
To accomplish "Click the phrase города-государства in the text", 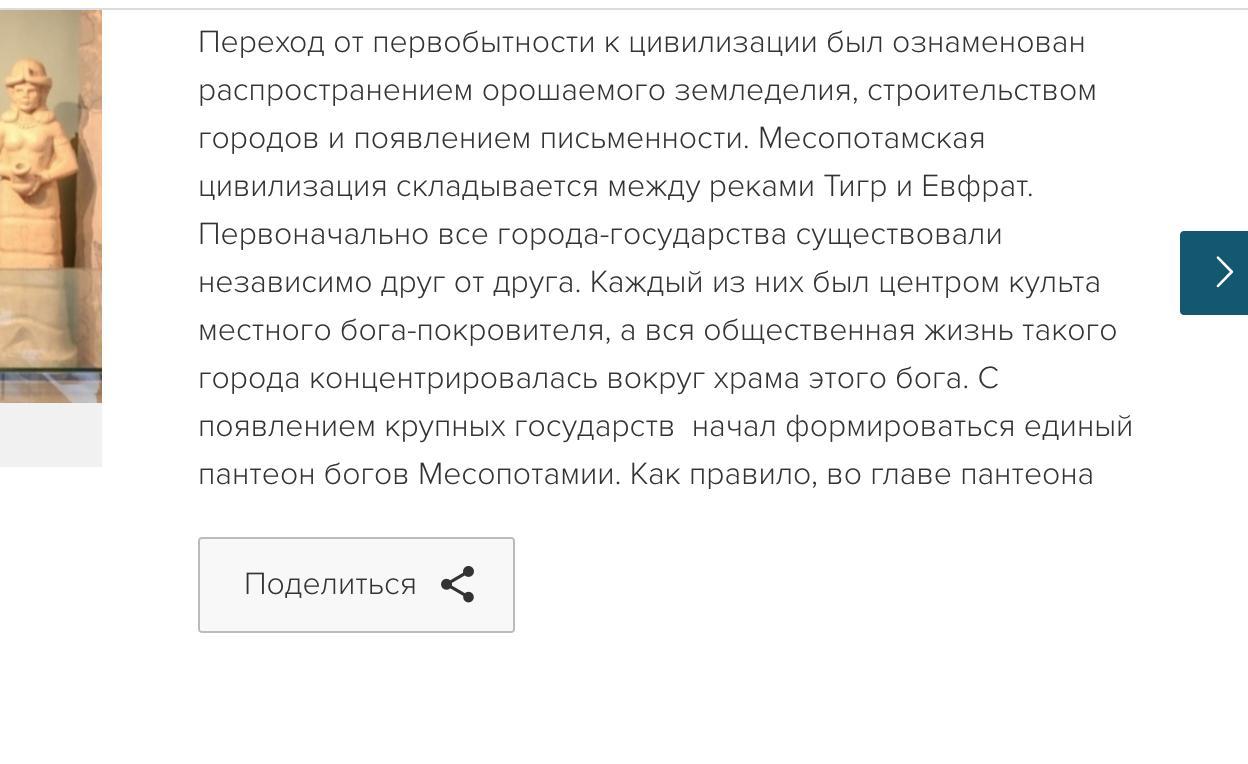I will pos(643,235).
